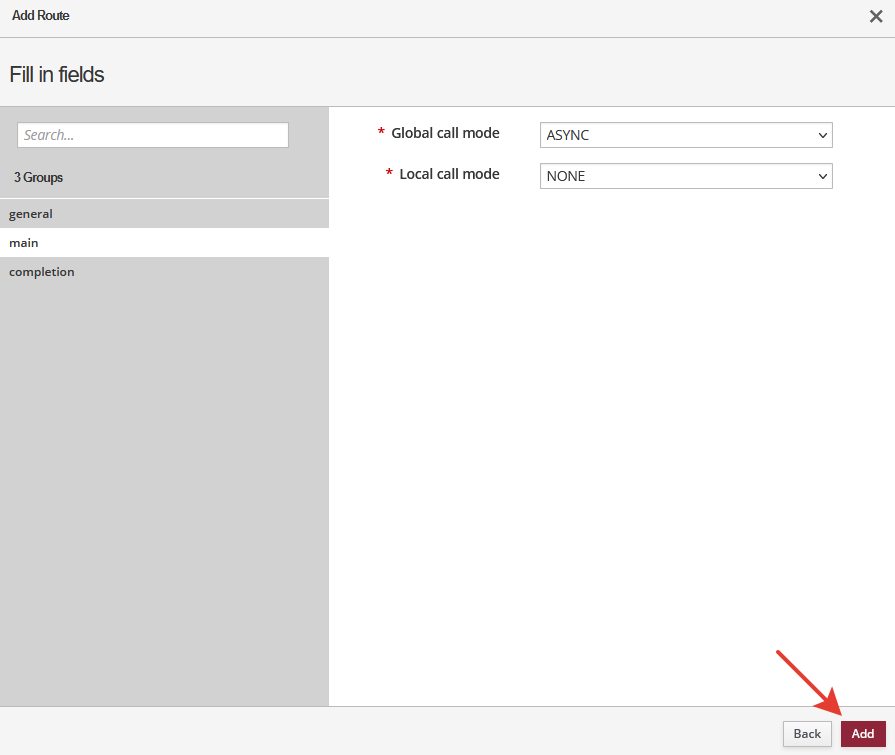Click the chevron arrow on the ASYNC combo box
895x755 pixels.
coord(822,135)
